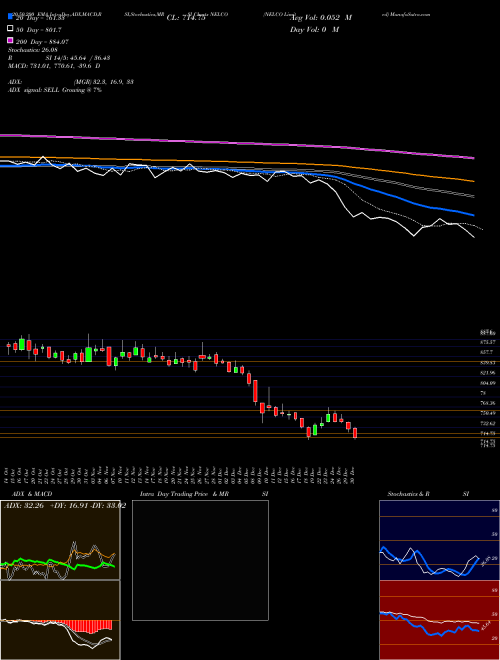Click the last red candlestick on the price chart
This screenshot has height=660, width=500.
pos(355,433)
